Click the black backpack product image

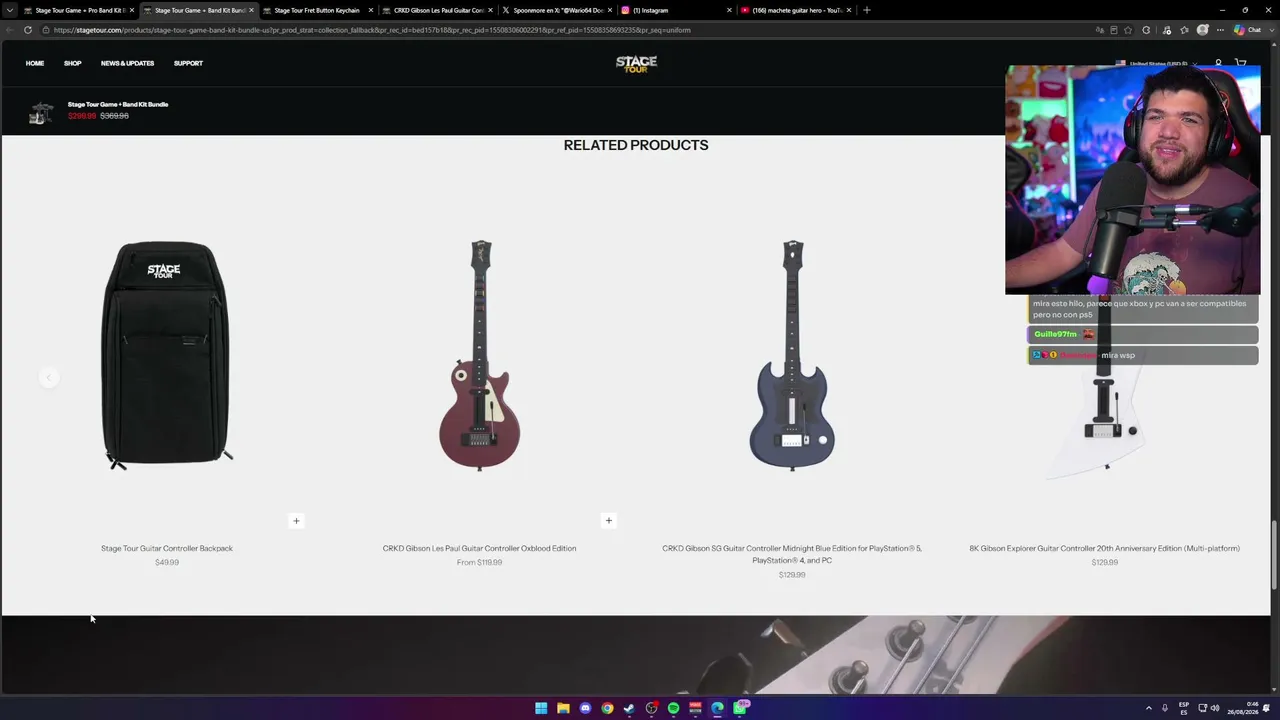167,355
